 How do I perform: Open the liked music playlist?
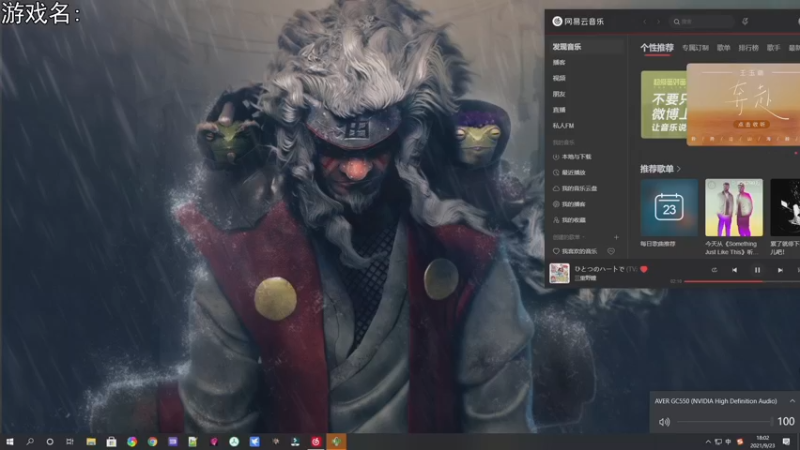[575, 251]
